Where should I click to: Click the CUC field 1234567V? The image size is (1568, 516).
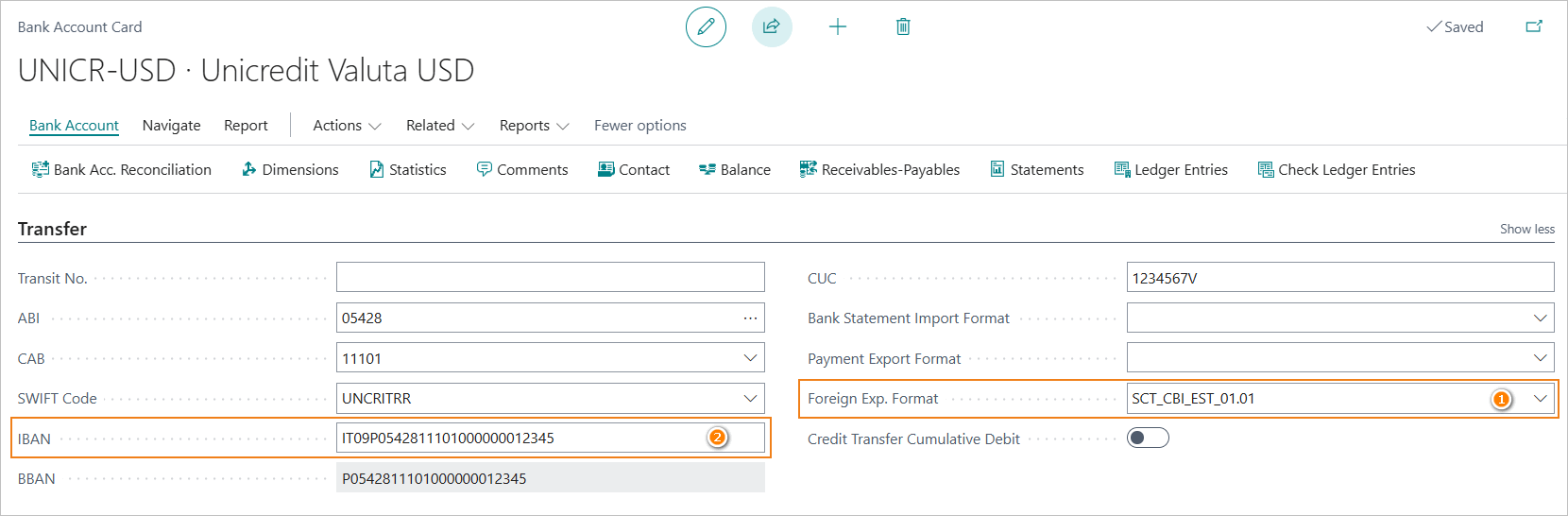pos(1340,278)
